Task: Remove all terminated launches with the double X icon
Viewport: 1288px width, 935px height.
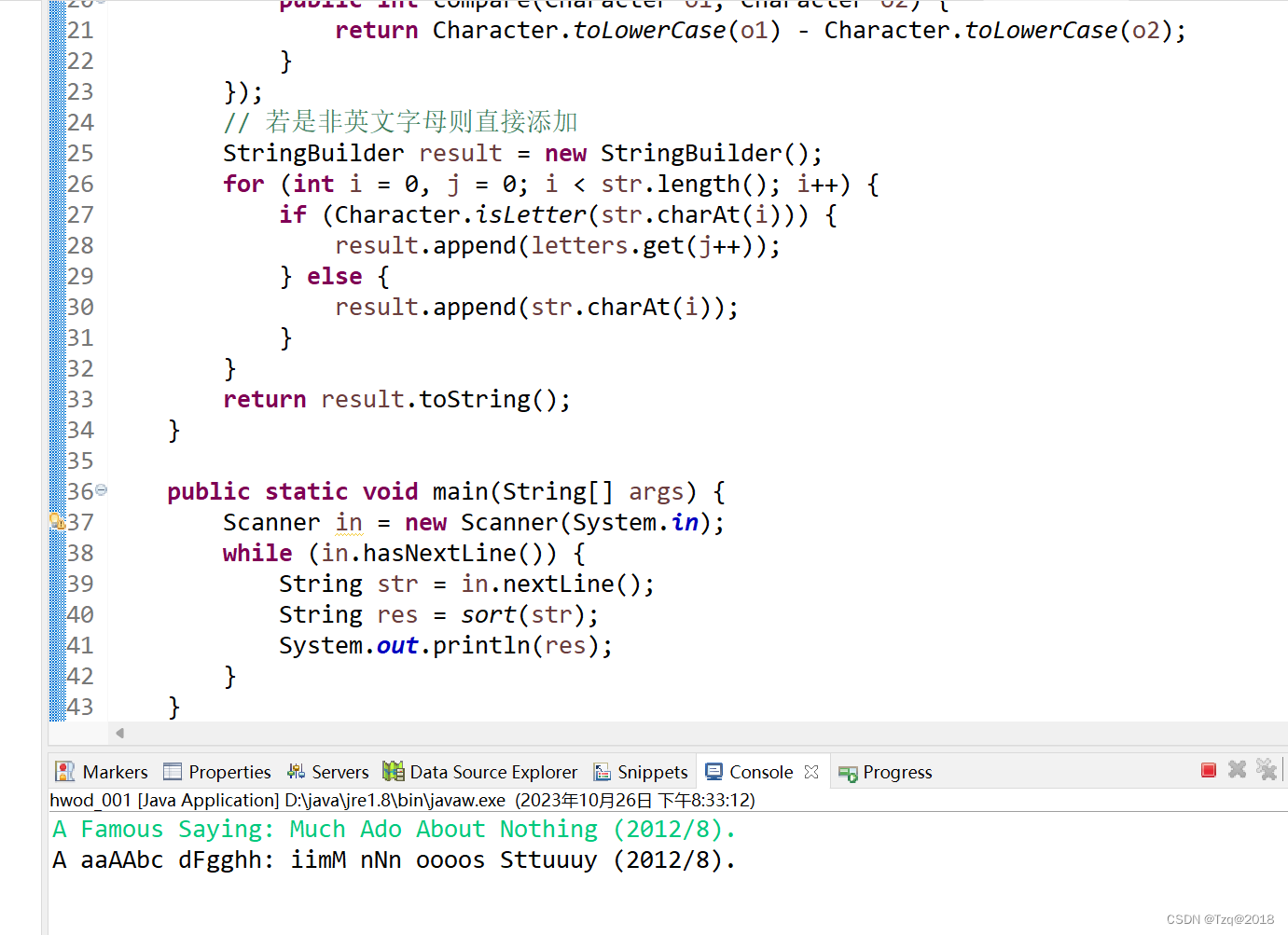Action: pos(1266,769)
